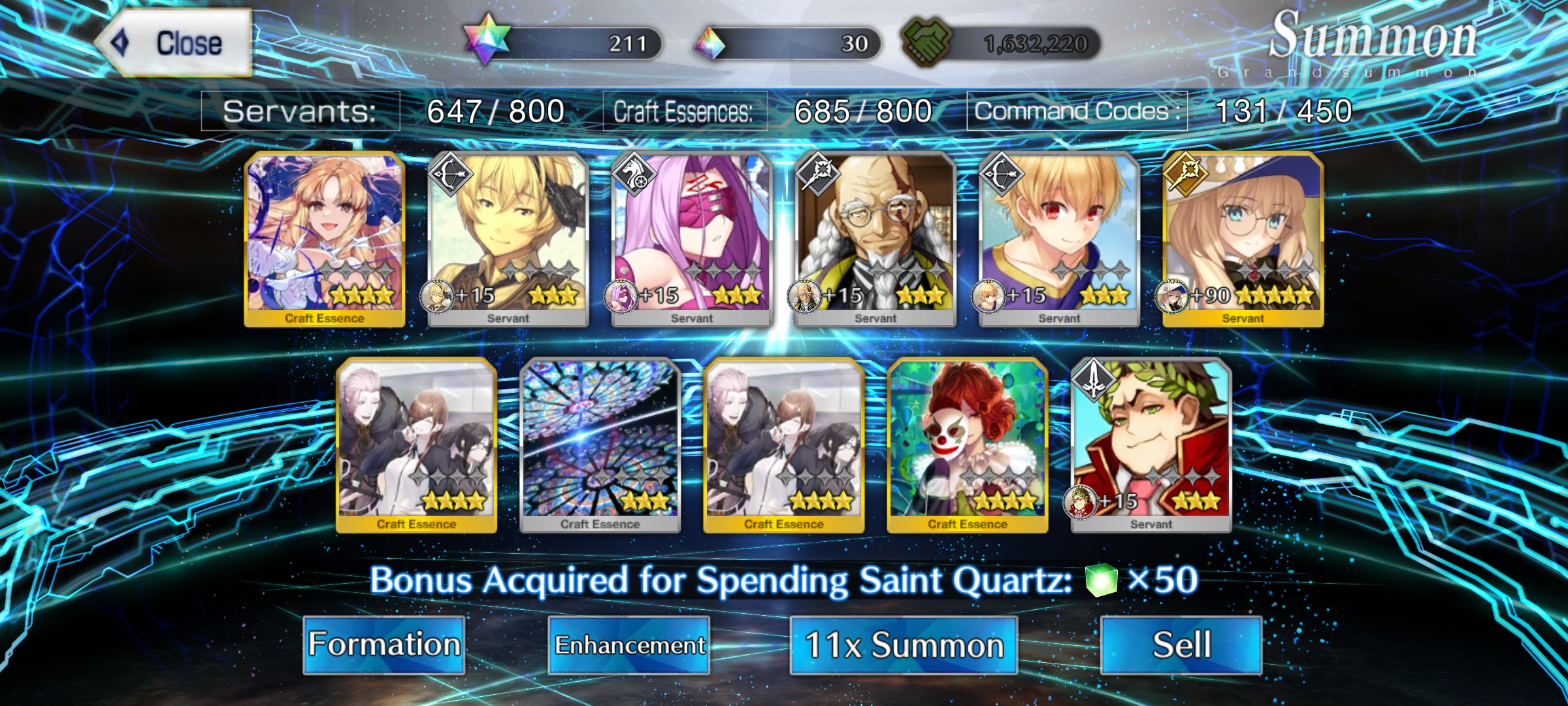
Task: Tap the Saint Quartz fragment crystal icon
Action: point(709,44)
